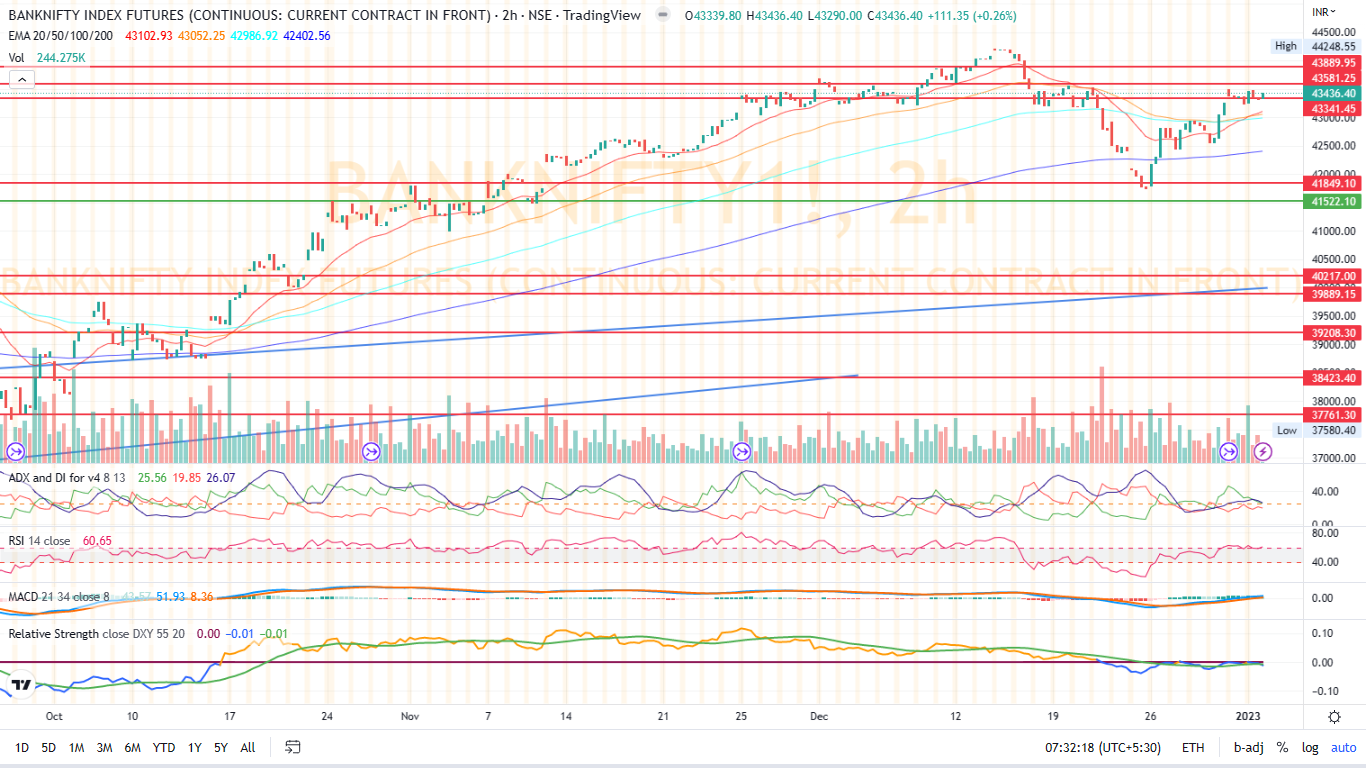The height and width of the screenshot is (768, 1366).
Task: Click the 43889.95 resistance price label
Action: (x=1333, y=62)
